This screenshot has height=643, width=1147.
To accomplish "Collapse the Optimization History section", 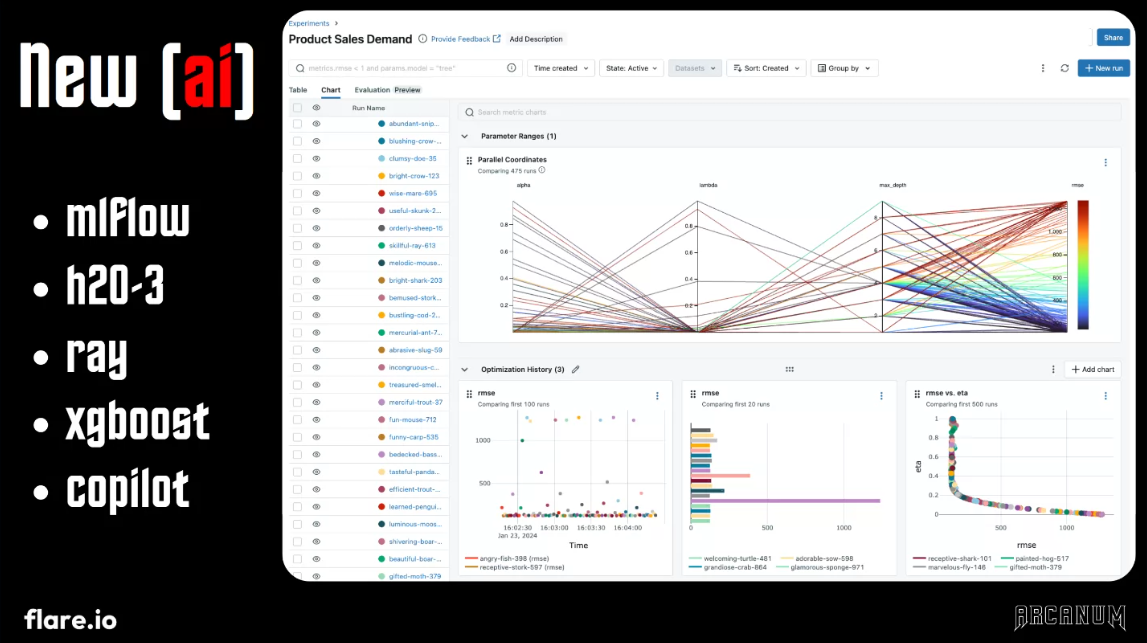I will 465,369.
